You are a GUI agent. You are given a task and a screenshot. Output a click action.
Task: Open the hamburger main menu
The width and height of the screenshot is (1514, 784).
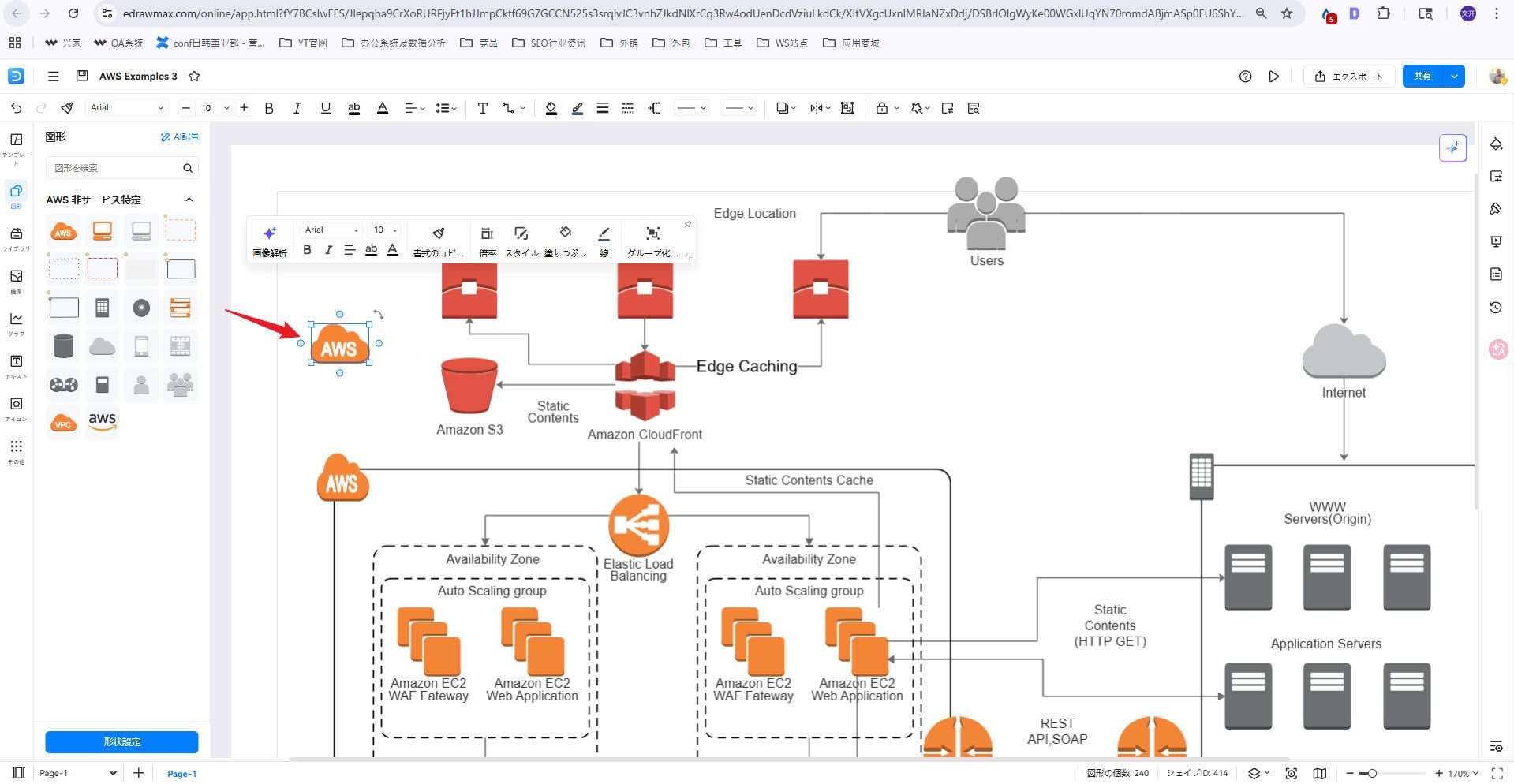53,77
